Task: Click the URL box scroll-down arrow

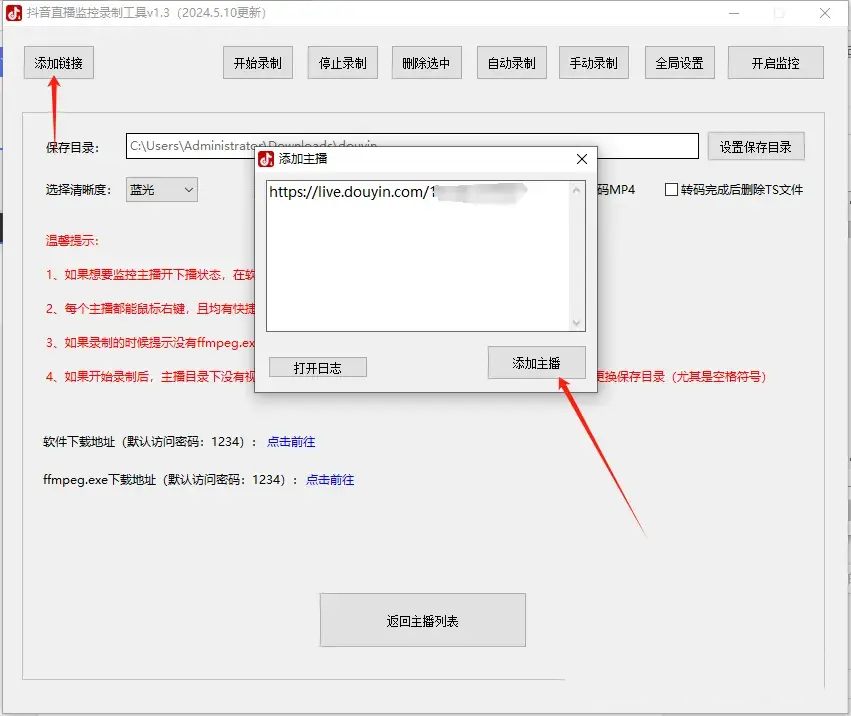Action: pos(576,322)
